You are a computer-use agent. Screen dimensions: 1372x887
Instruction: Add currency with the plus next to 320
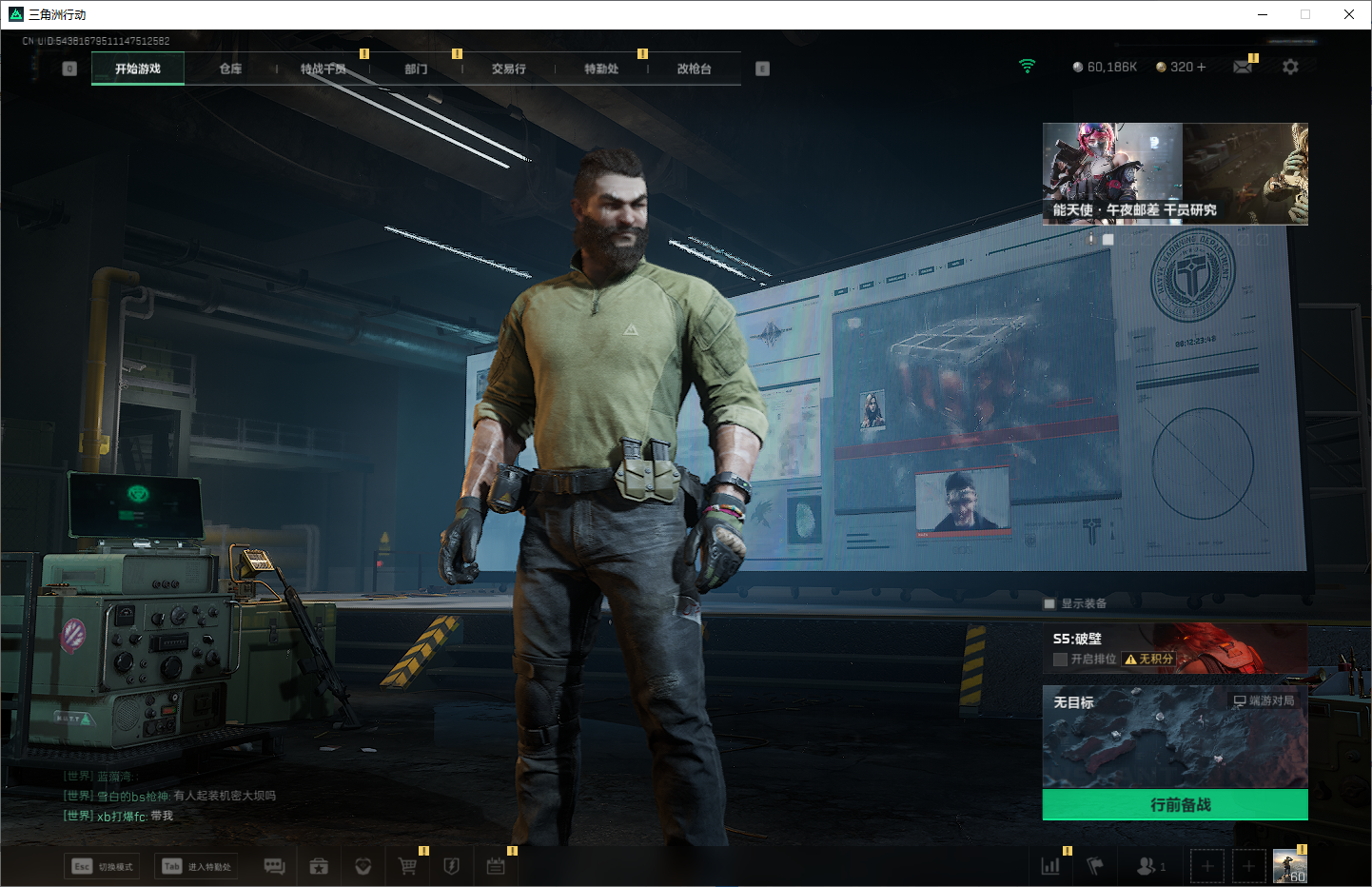(1201, 67)
